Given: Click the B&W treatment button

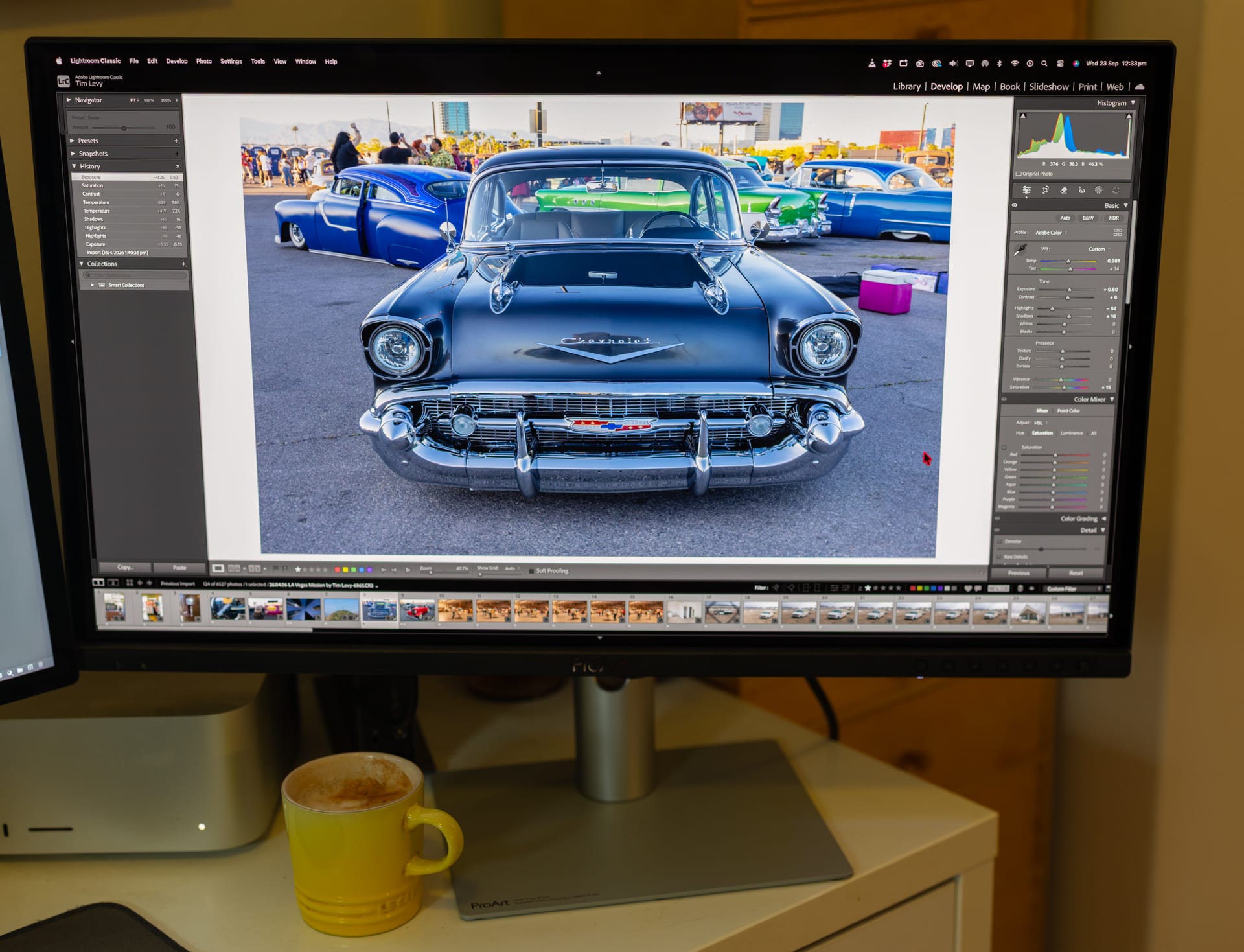Looking at the screenshot, I should click(x=1088, y=218).
